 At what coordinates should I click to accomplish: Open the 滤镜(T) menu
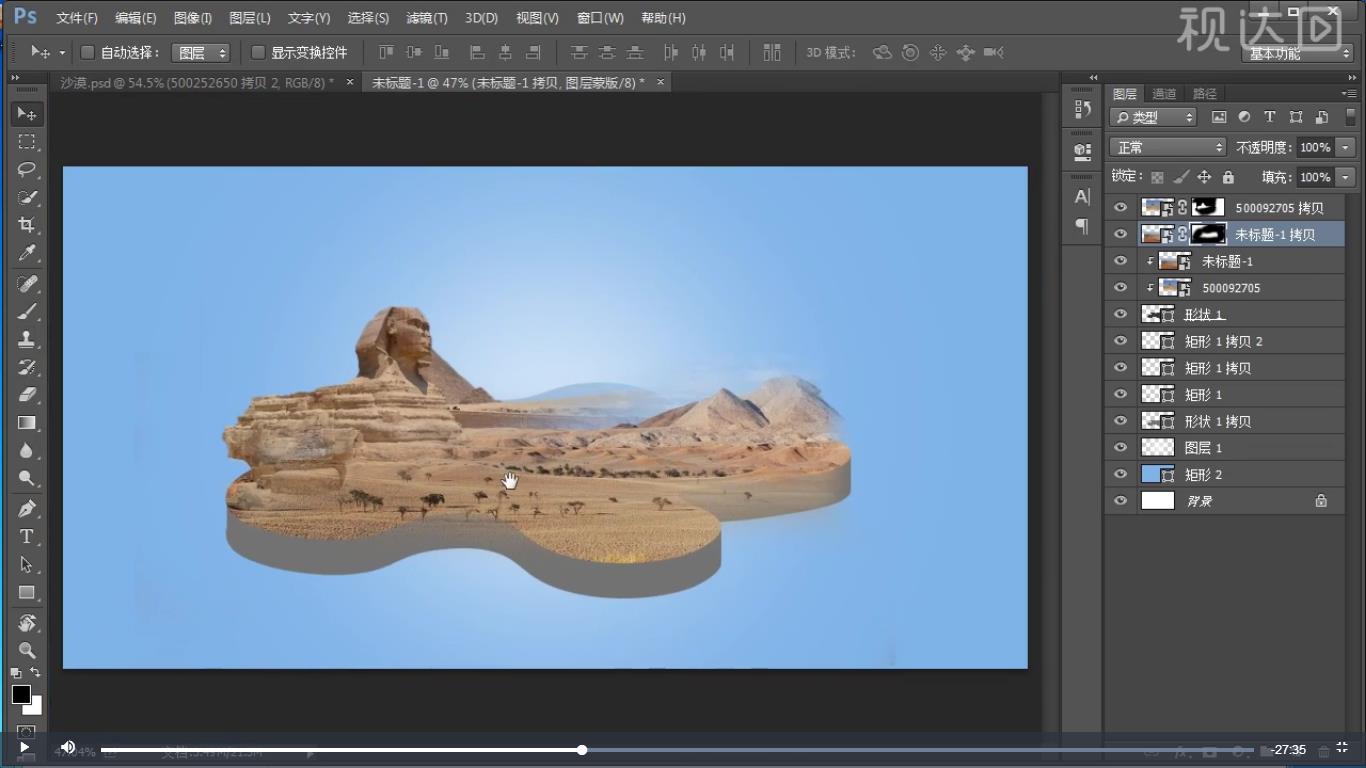pyautogui.click(x=427, y=18)
